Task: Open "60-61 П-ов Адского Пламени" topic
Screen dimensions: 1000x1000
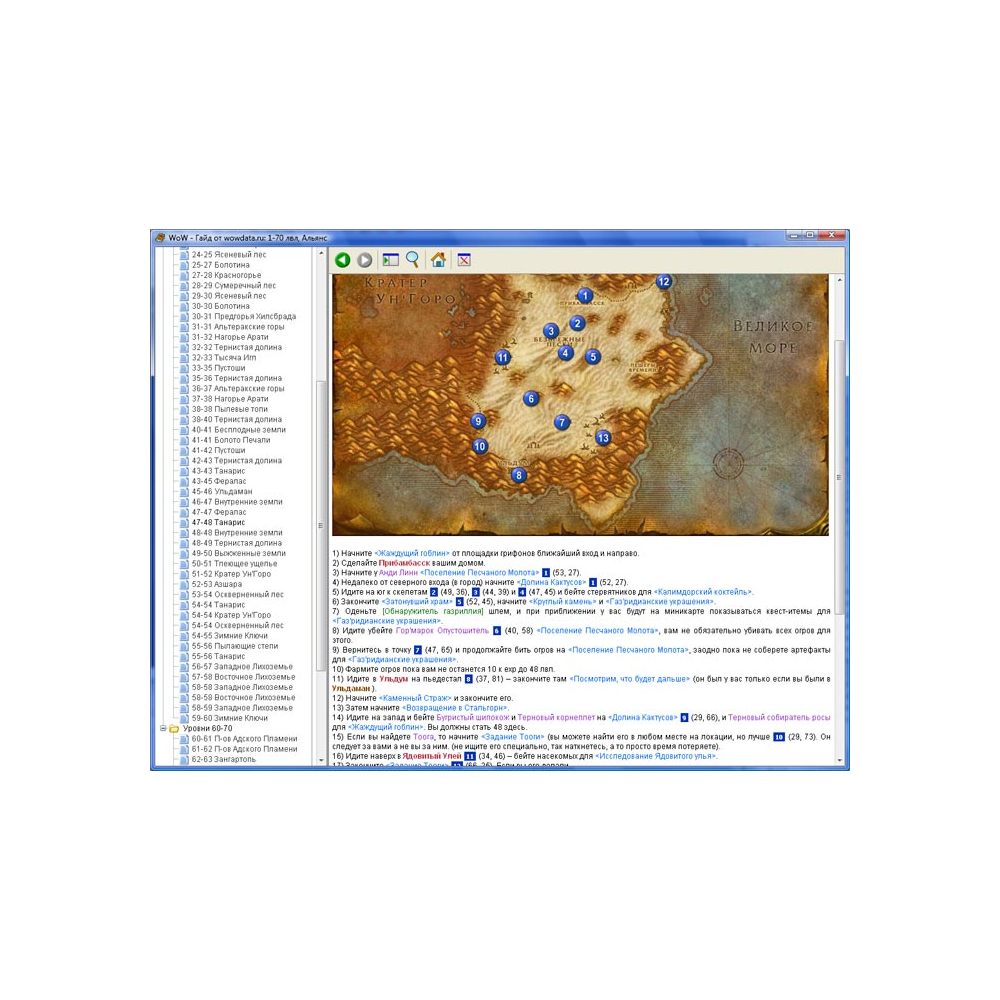Action: pyautogui.click(x=244, y=739)
